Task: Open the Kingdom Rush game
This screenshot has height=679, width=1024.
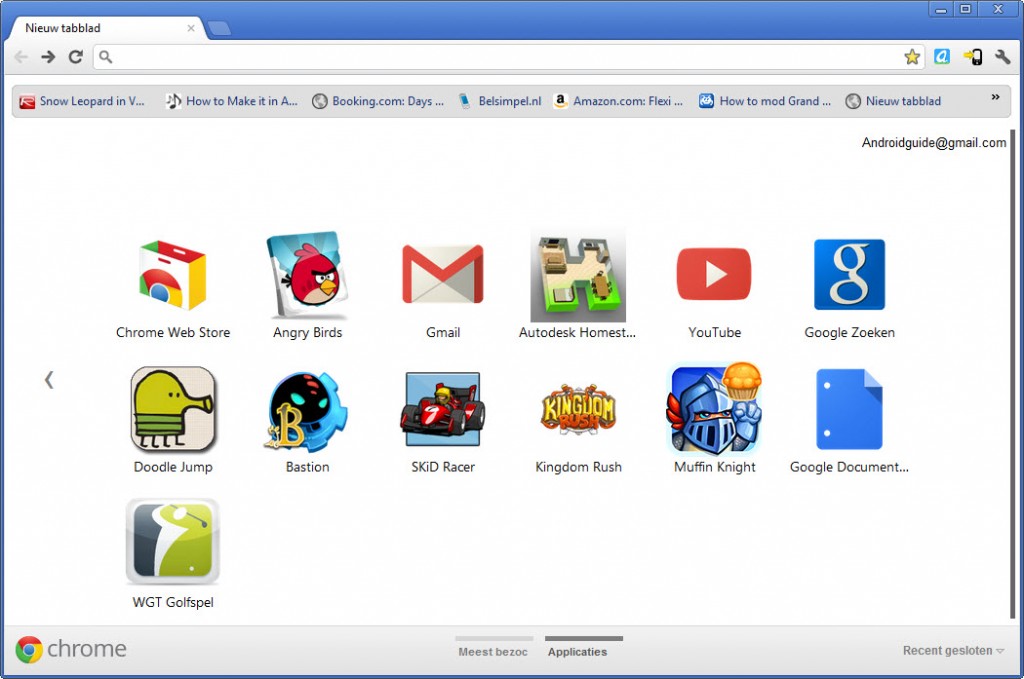Action: coord(578,410)
